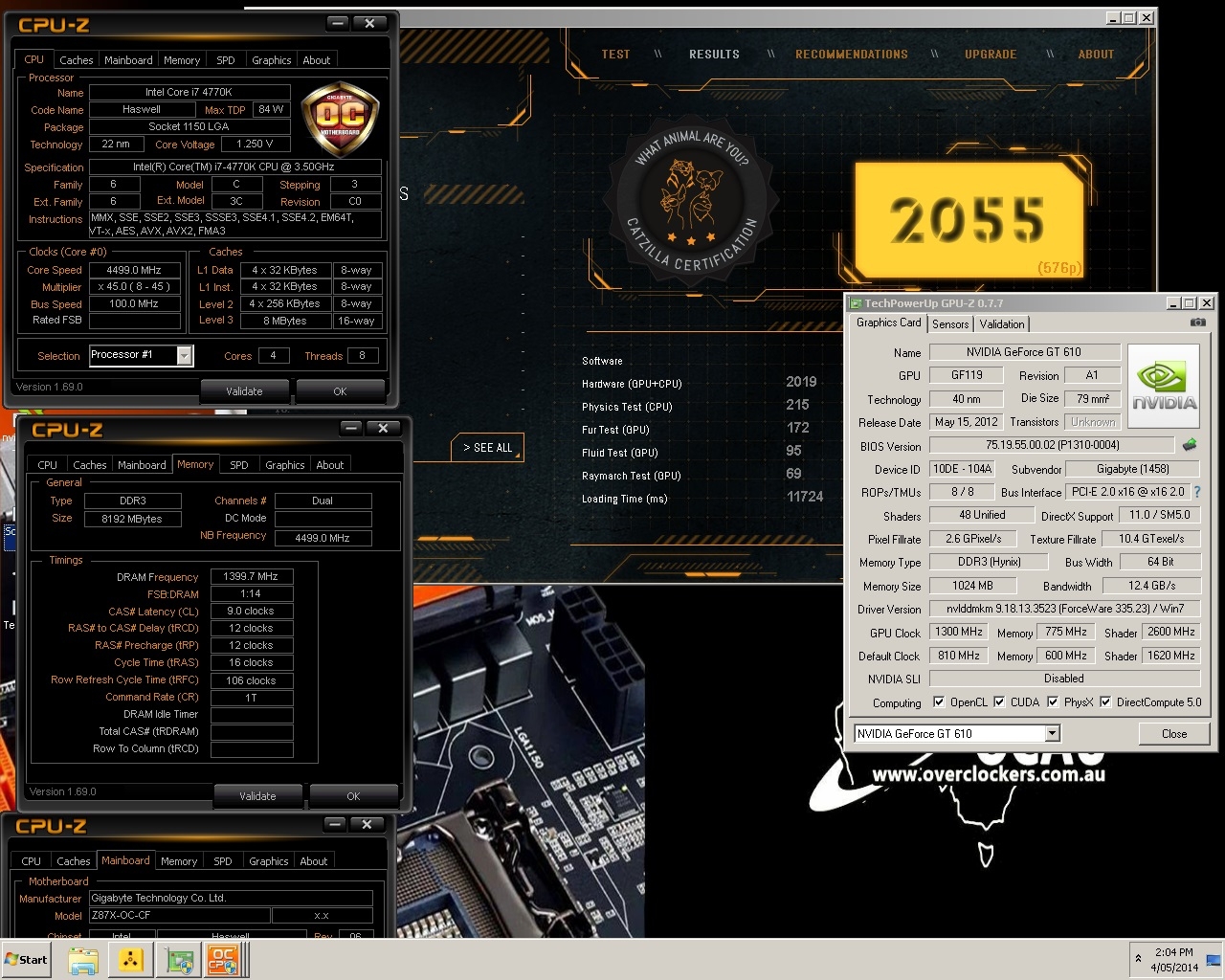Click the SEE ALL button
The width and height of the screenshot is (1225, 980).
tap(488, 448)
